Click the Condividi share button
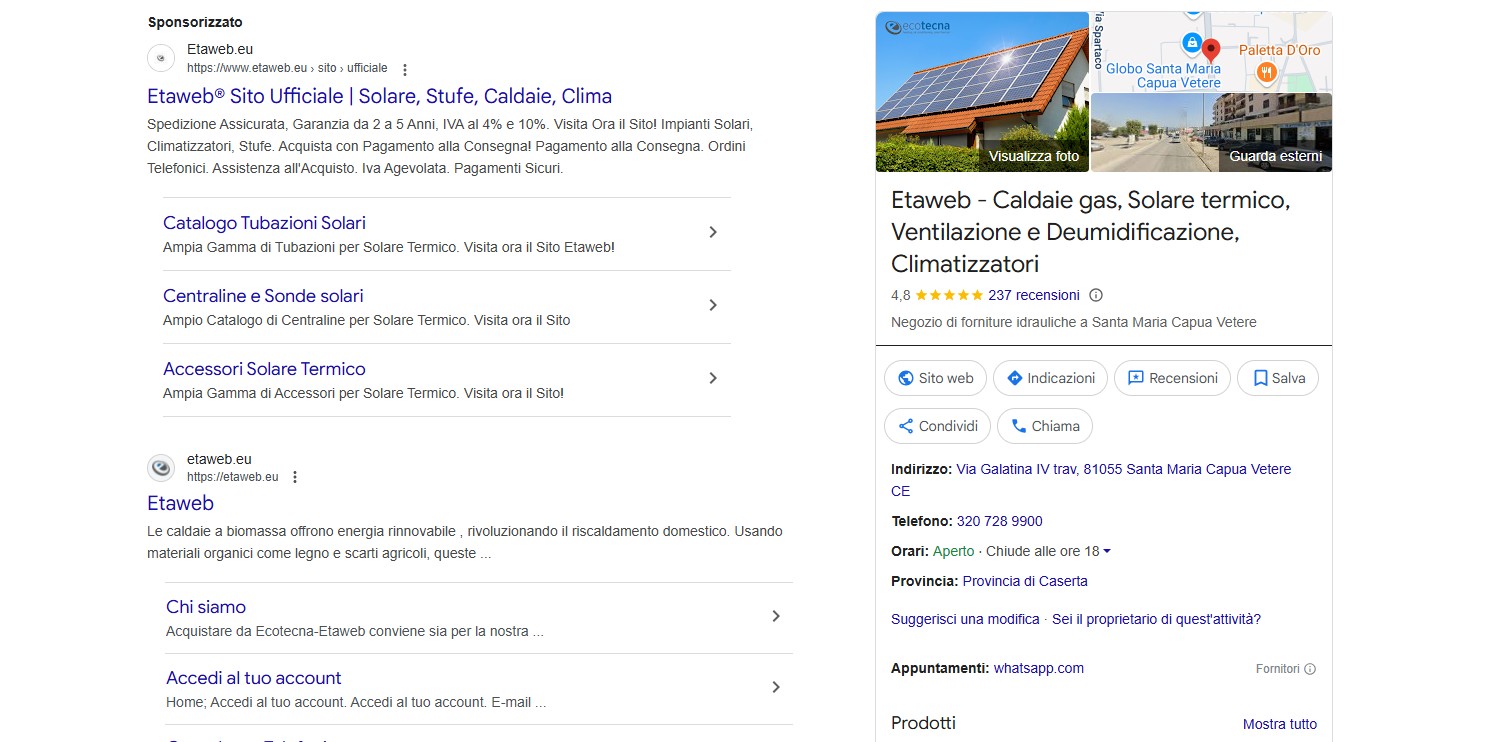Viewport: 1497px width, 742px height. 937,426
